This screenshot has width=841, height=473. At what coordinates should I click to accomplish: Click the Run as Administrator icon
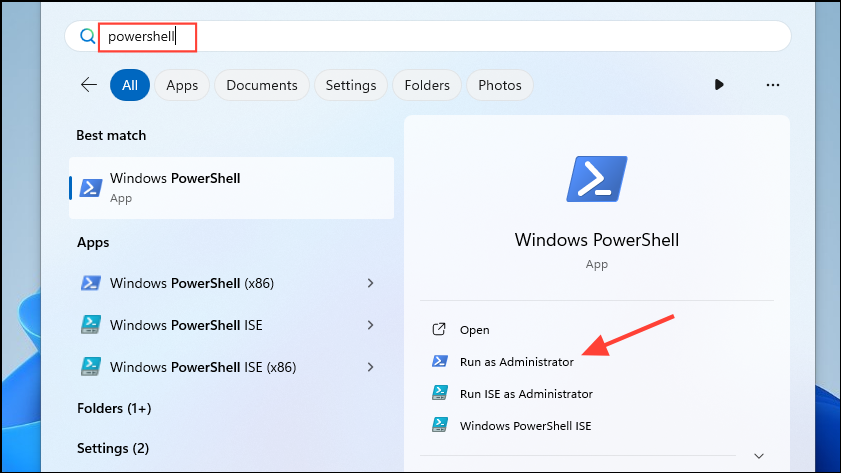440,361
